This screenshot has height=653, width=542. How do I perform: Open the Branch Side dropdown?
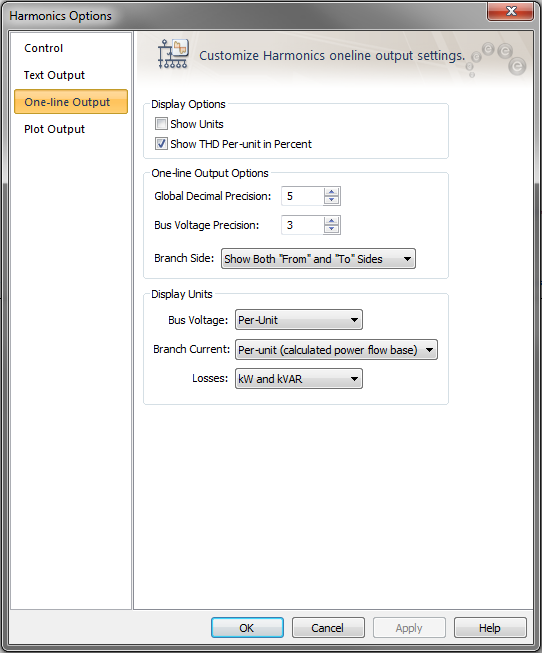tap(318, 259)
